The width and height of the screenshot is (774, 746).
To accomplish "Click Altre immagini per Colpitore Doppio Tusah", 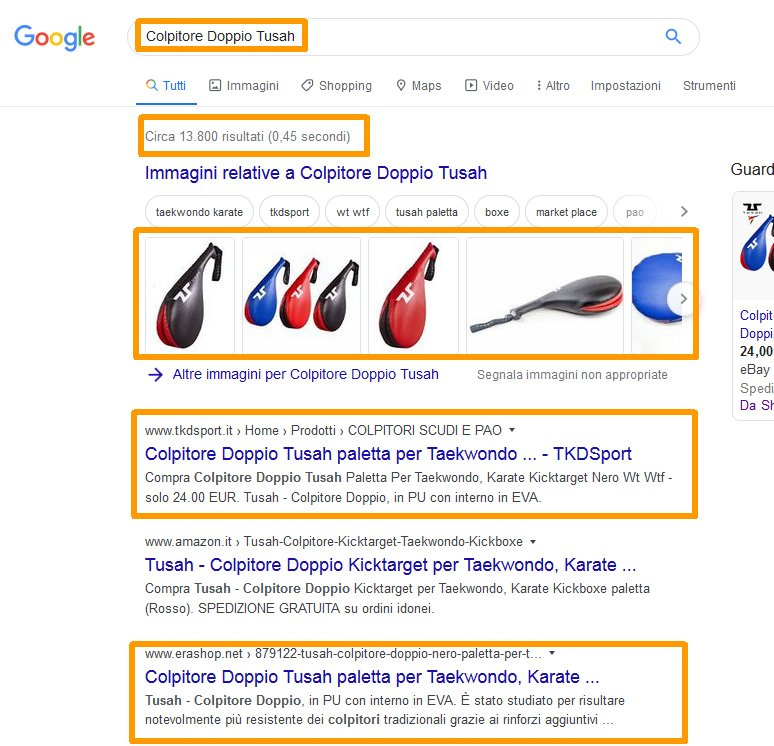I will (x=305, y=374).
